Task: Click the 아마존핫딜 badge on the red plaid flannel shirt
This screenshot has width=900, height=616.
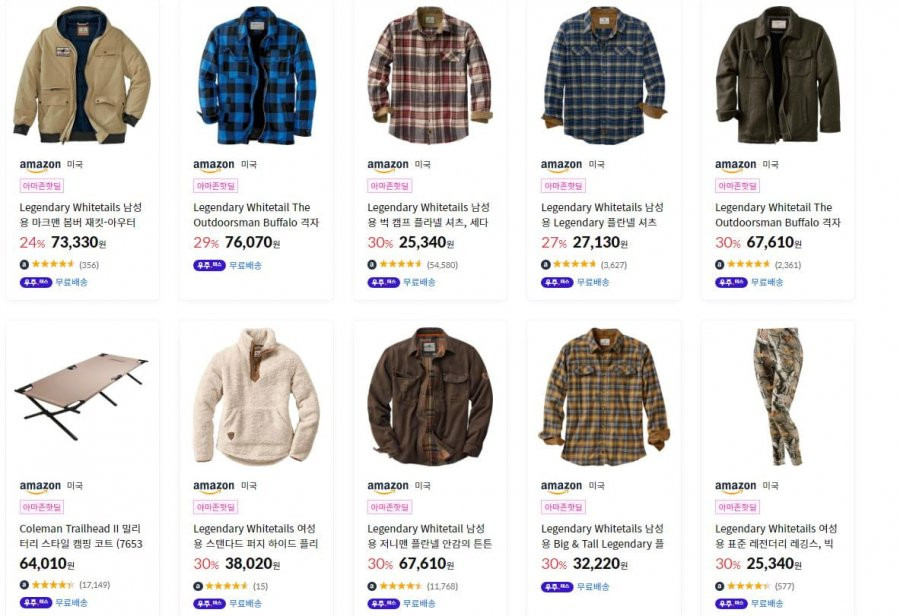Action: coord(390,186)
